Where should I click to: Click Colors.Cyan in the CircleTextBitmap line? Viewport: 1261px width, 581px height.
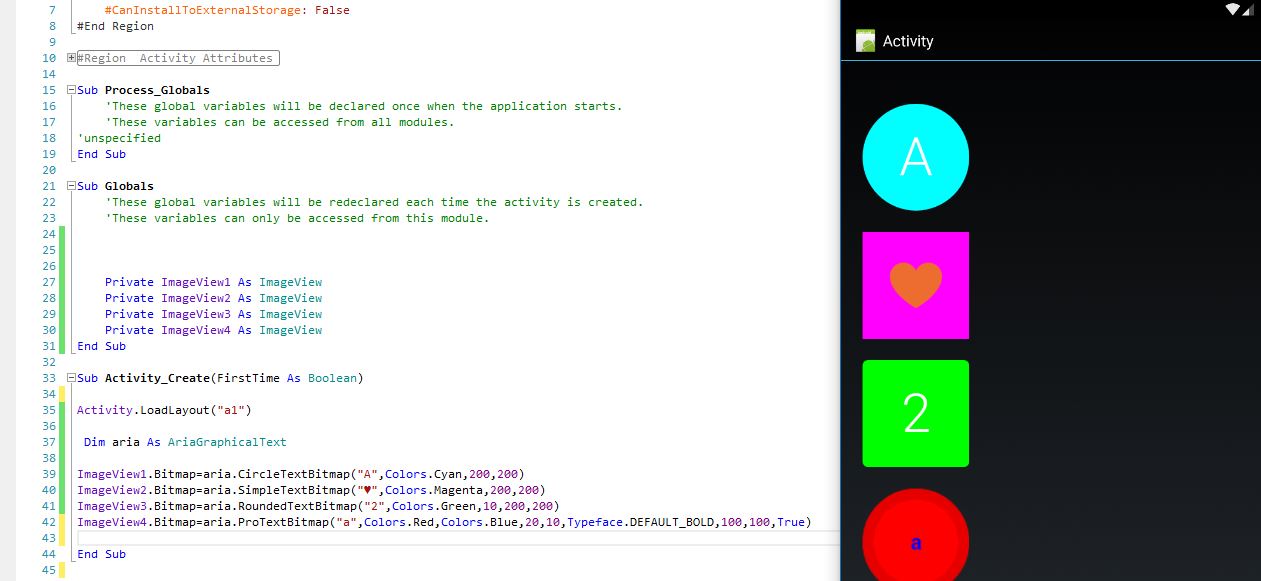pos(419,474)
